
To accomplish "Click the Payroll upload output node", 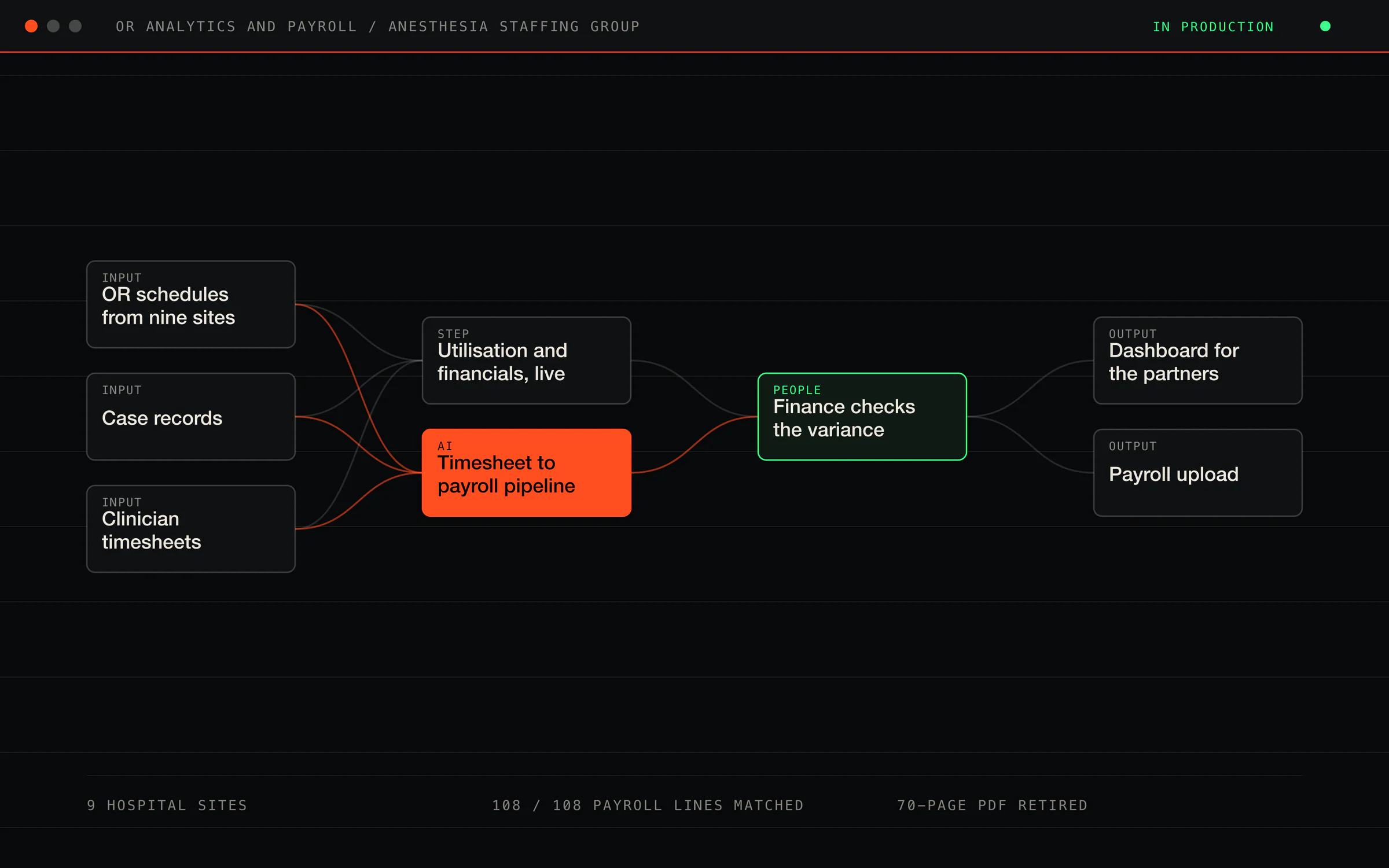I will click(1198, 473).
